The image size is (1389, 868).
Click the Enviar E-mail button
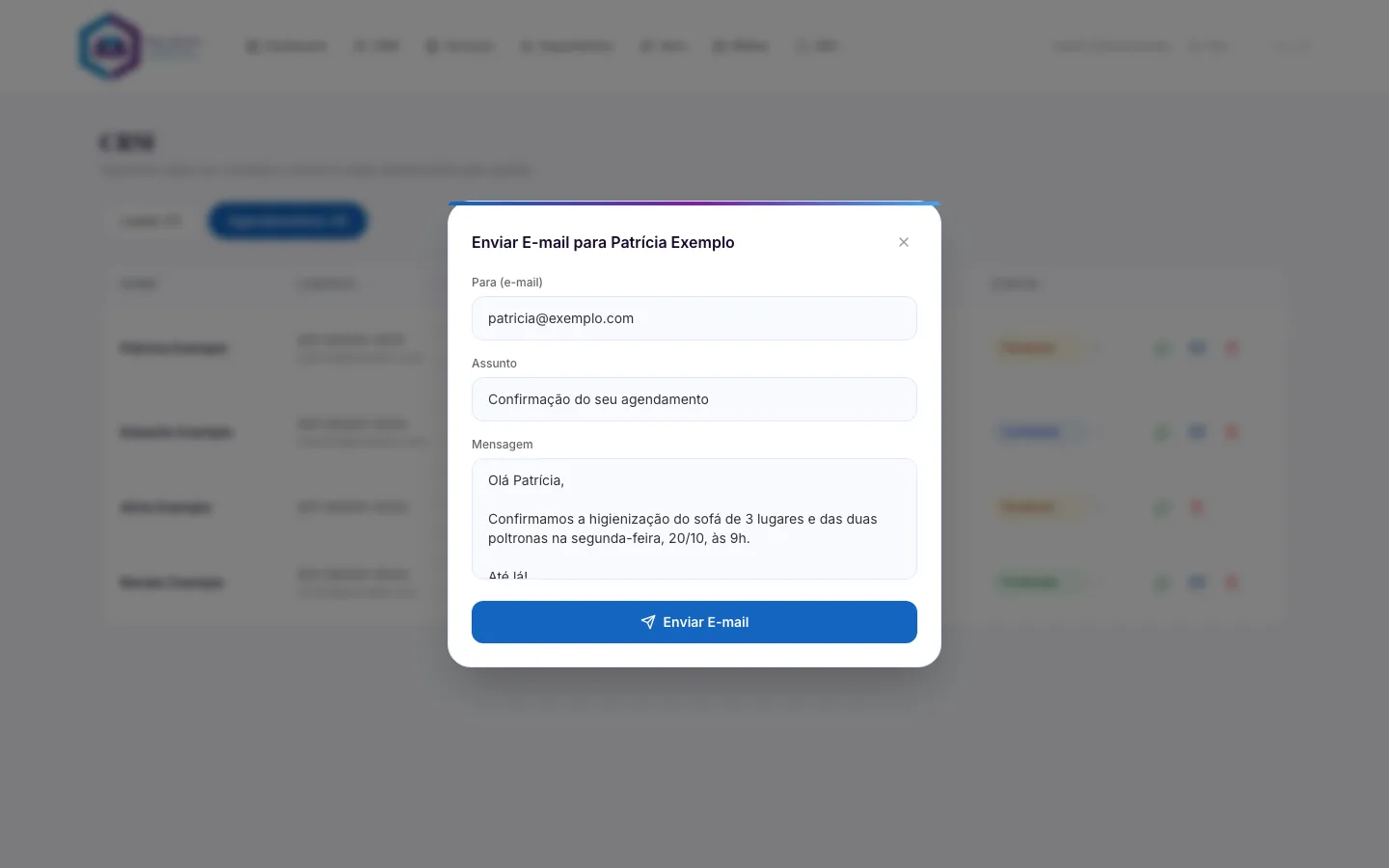(694, 622)
